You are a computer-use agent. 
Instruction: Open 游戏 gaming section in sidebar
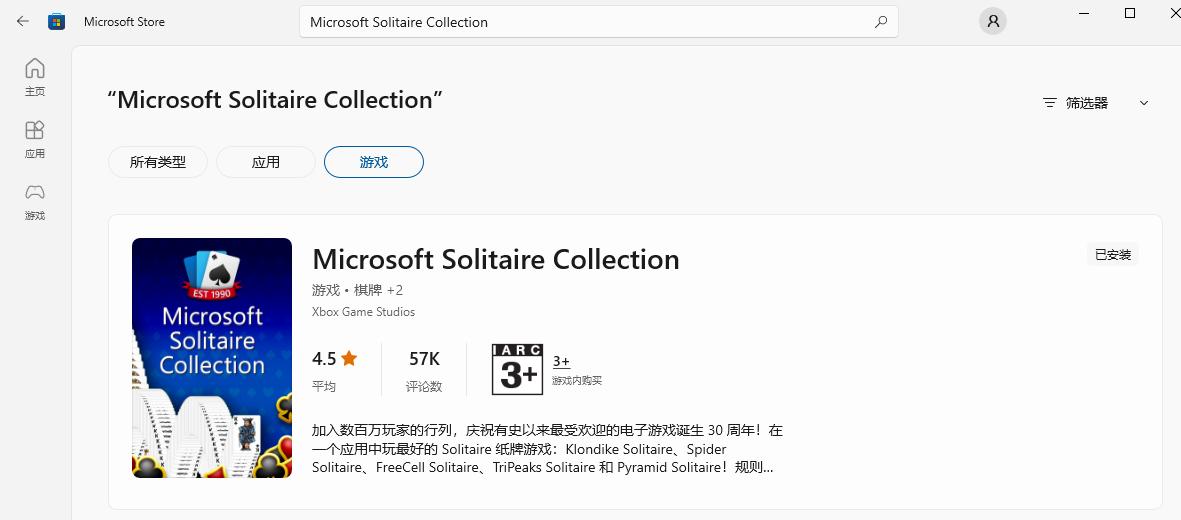(35, 201)
